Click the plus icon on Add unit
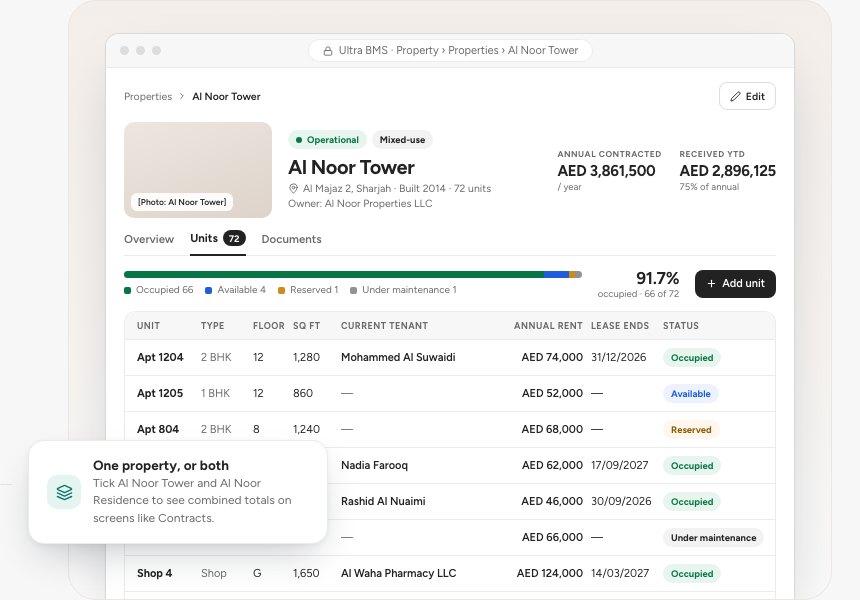The width and height of the screenshot is (860, 600). coord(711,284)
